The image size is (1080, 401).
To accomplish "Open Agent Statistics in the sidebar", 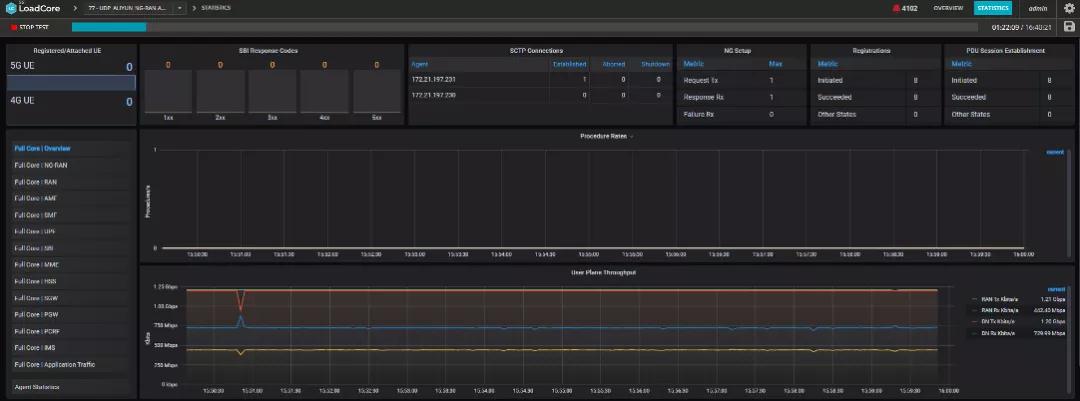I will coord(37,386).
